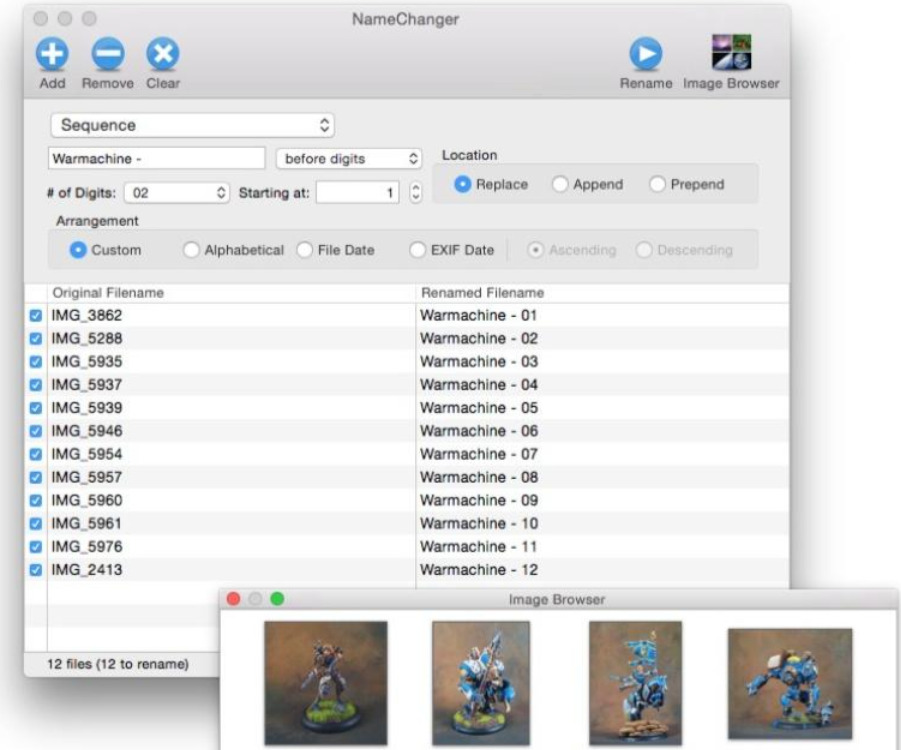Click the Original Filename column header
The image size is (901, 750).
click(231, 293)
